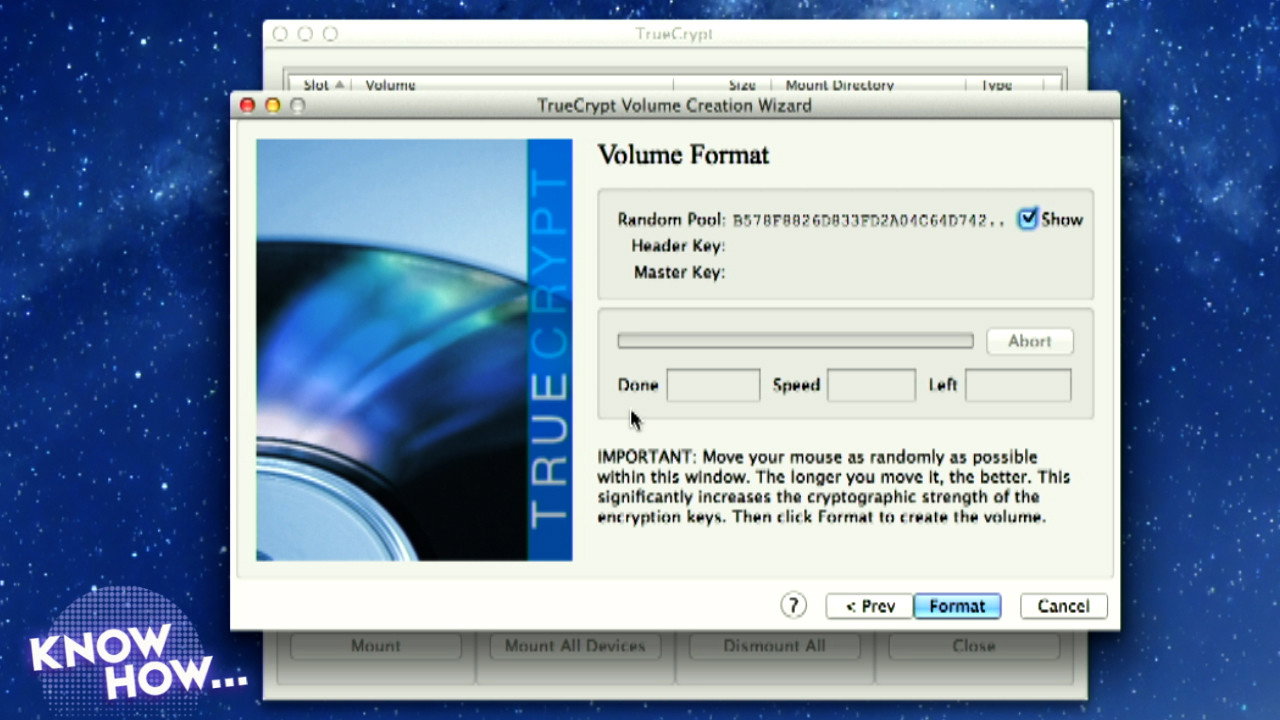The width and height of the screenshot is (1280, 720).
Task: Click the Size column header
Action: pyautogui.click(x=741, y=85)
